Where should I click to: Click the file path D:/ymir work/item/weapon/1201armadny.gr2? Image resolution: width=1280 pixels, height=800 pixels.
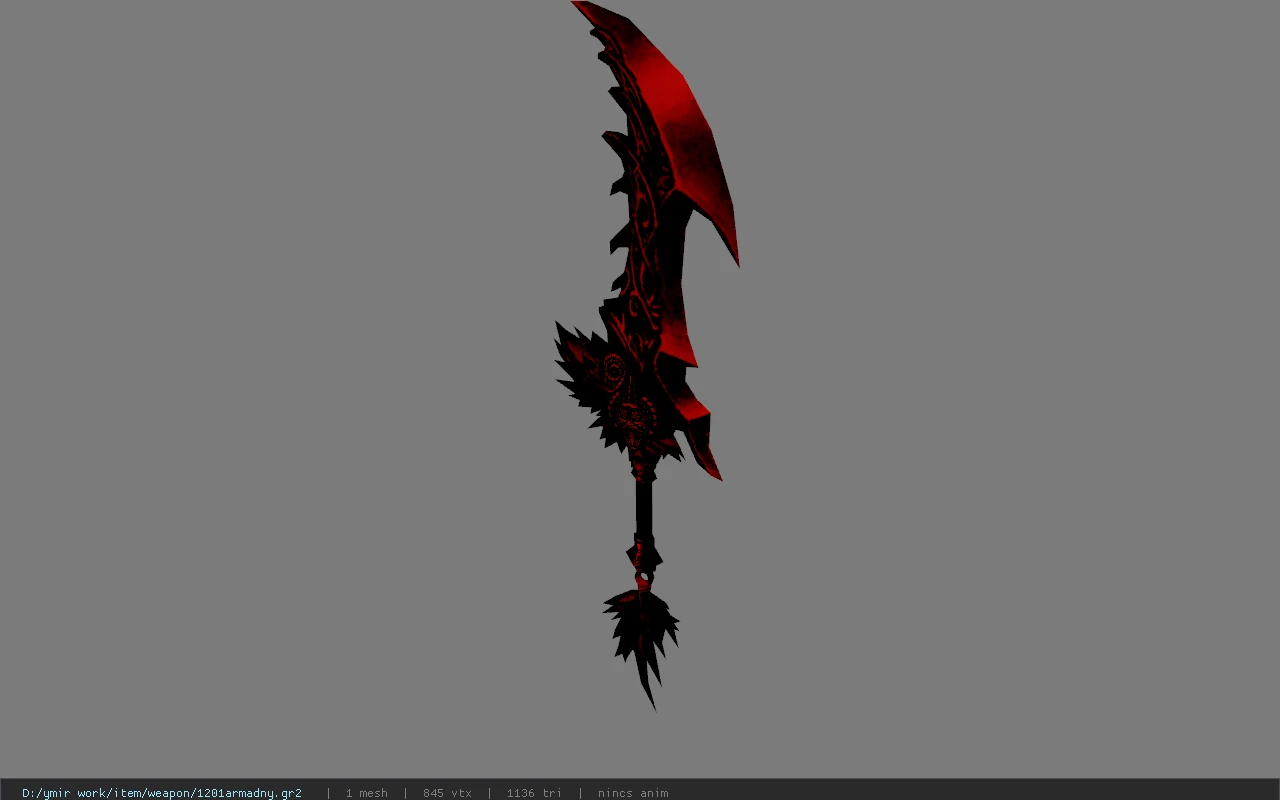[162, 793]
